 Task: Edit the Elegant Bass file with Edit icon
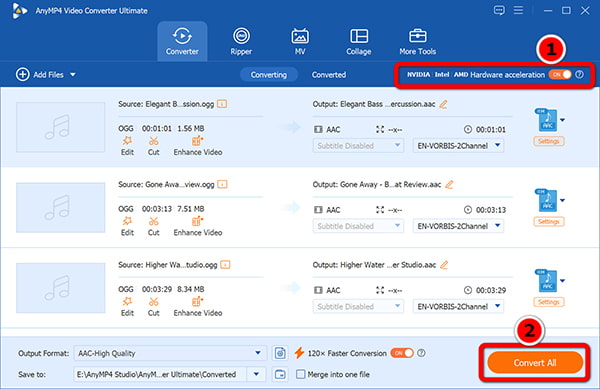click(127, 146)
